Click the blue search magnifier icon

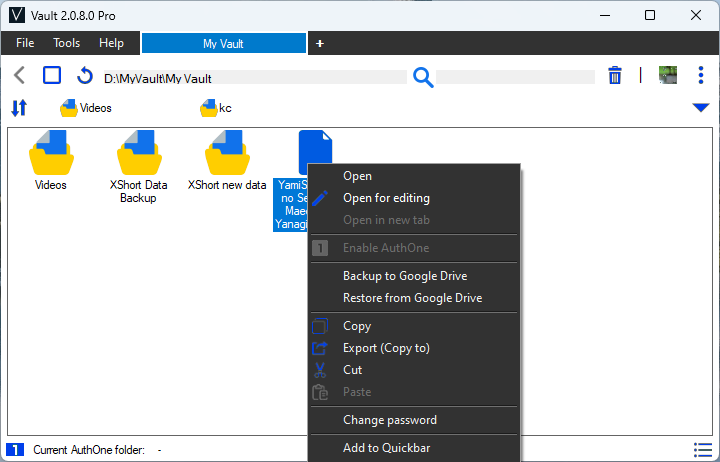[423, 77]
